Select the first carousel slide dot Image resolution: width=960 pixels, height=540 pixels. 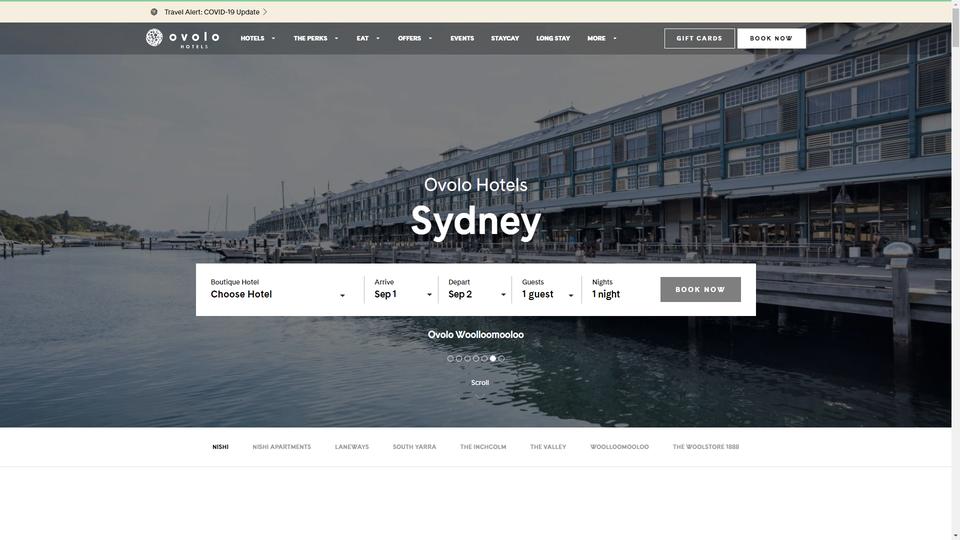tap(451, 359)
